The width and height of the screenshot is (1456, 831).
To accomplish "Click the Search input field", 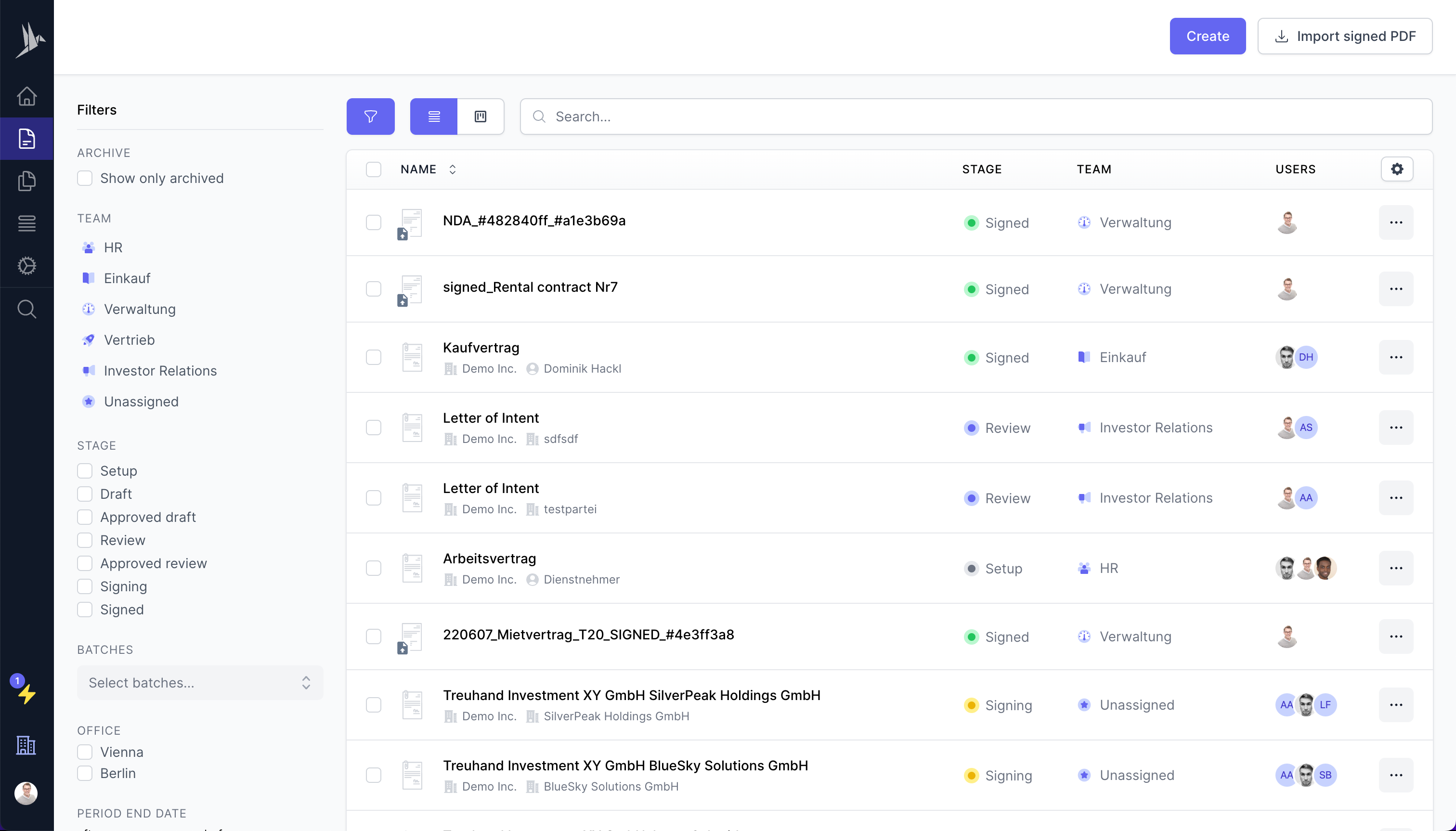I will [975, 117].
